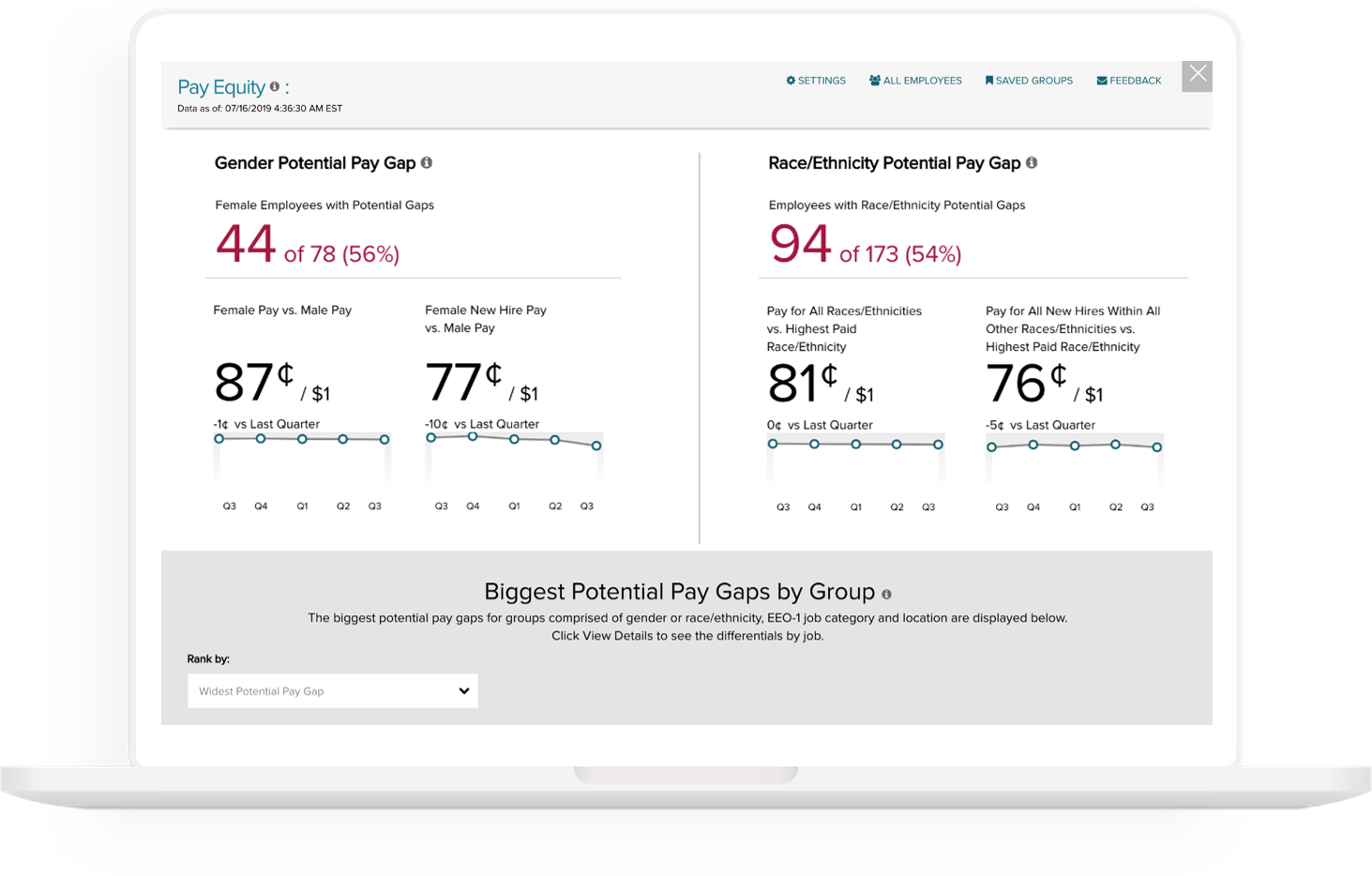
Task: Select Q2 point on 76¢ new hires chart
Action: pyautogui.click(x=1115, y=445)
